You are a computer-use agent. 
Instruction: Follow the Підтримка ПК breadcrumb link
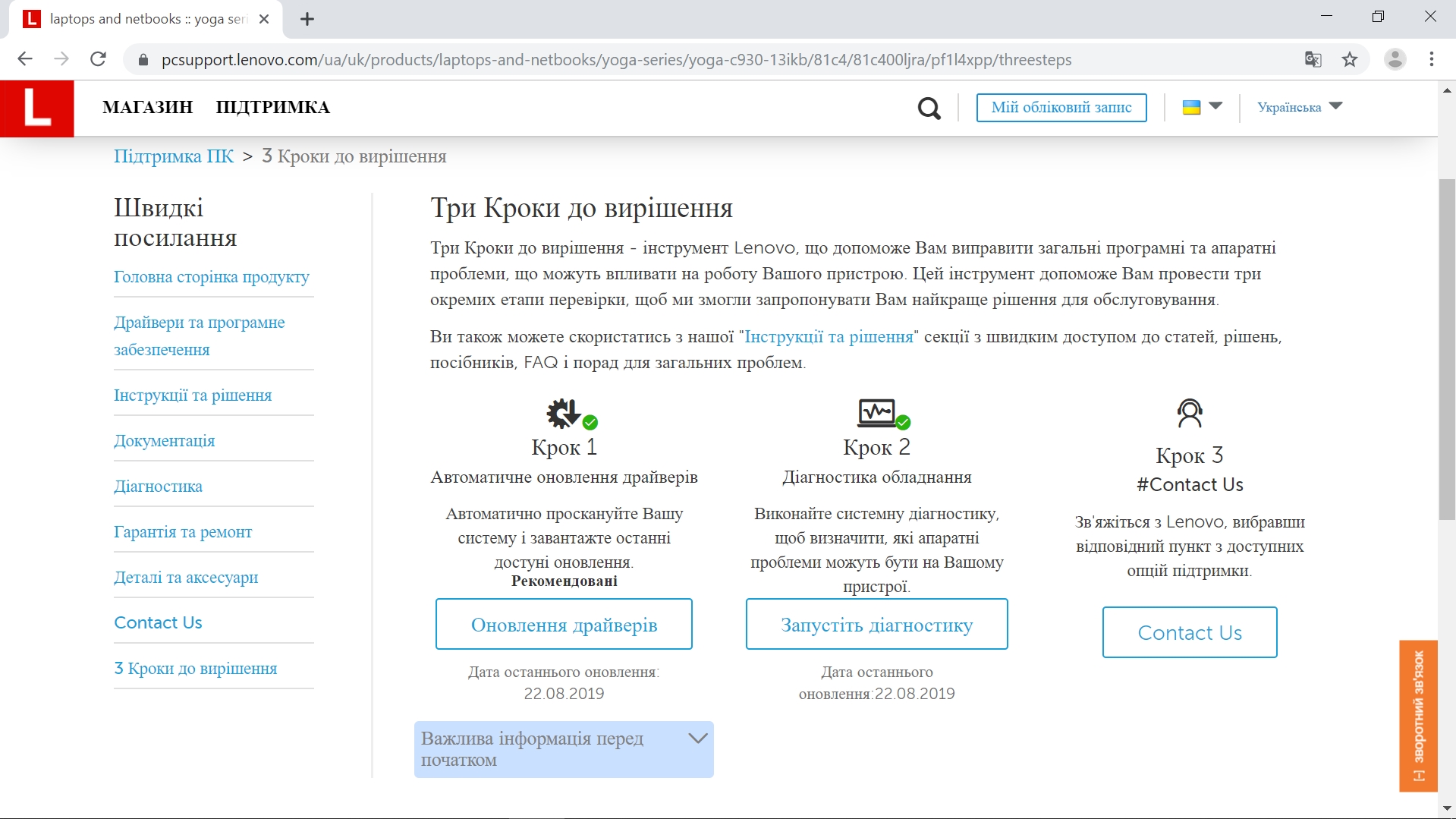click(174, 156)
